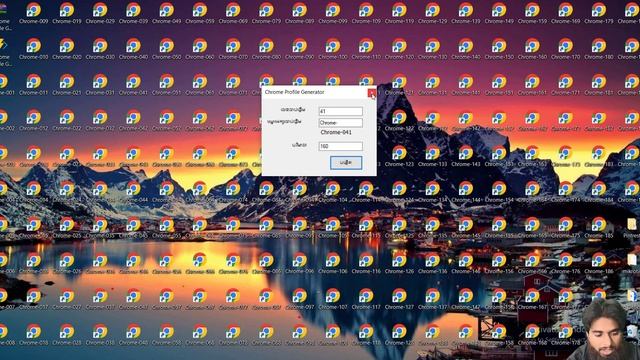
Task: Select the Chrome-136 profile icon
Action: 433,263
